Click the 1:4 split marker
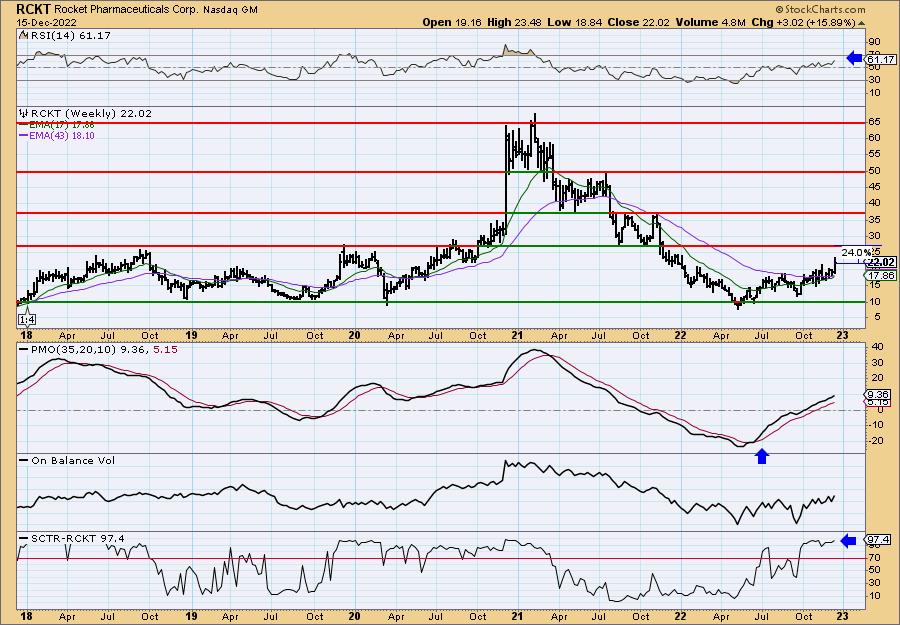 [25, 319]
